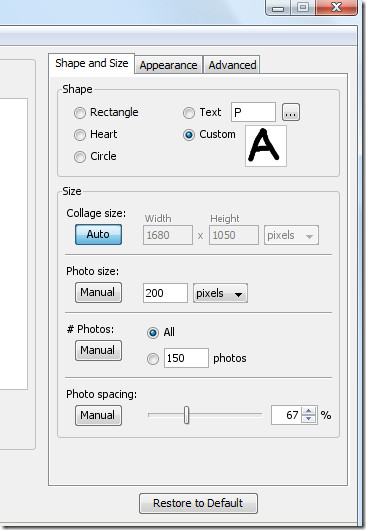The image size is (366, 530).
Task: Choose All photos radio button
Action: 153,333
